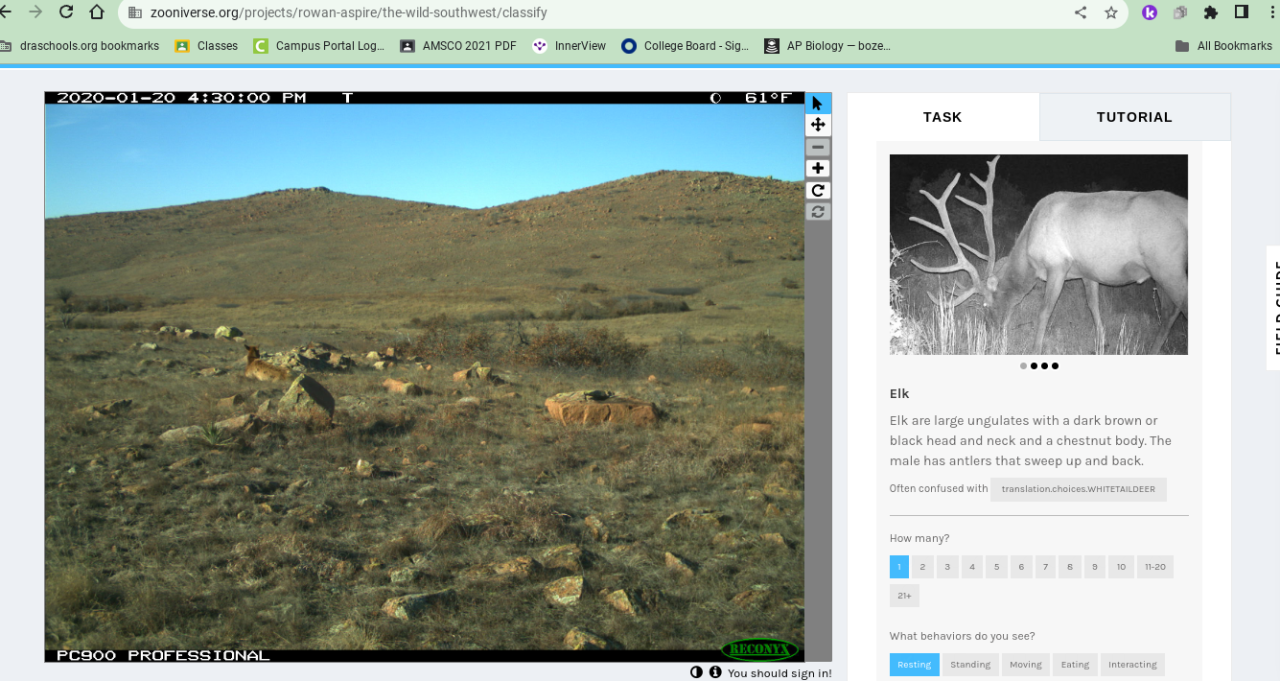Go forward in browser history
The width and height of the screenshot is (1280, 681).
(x=36, y=12)
